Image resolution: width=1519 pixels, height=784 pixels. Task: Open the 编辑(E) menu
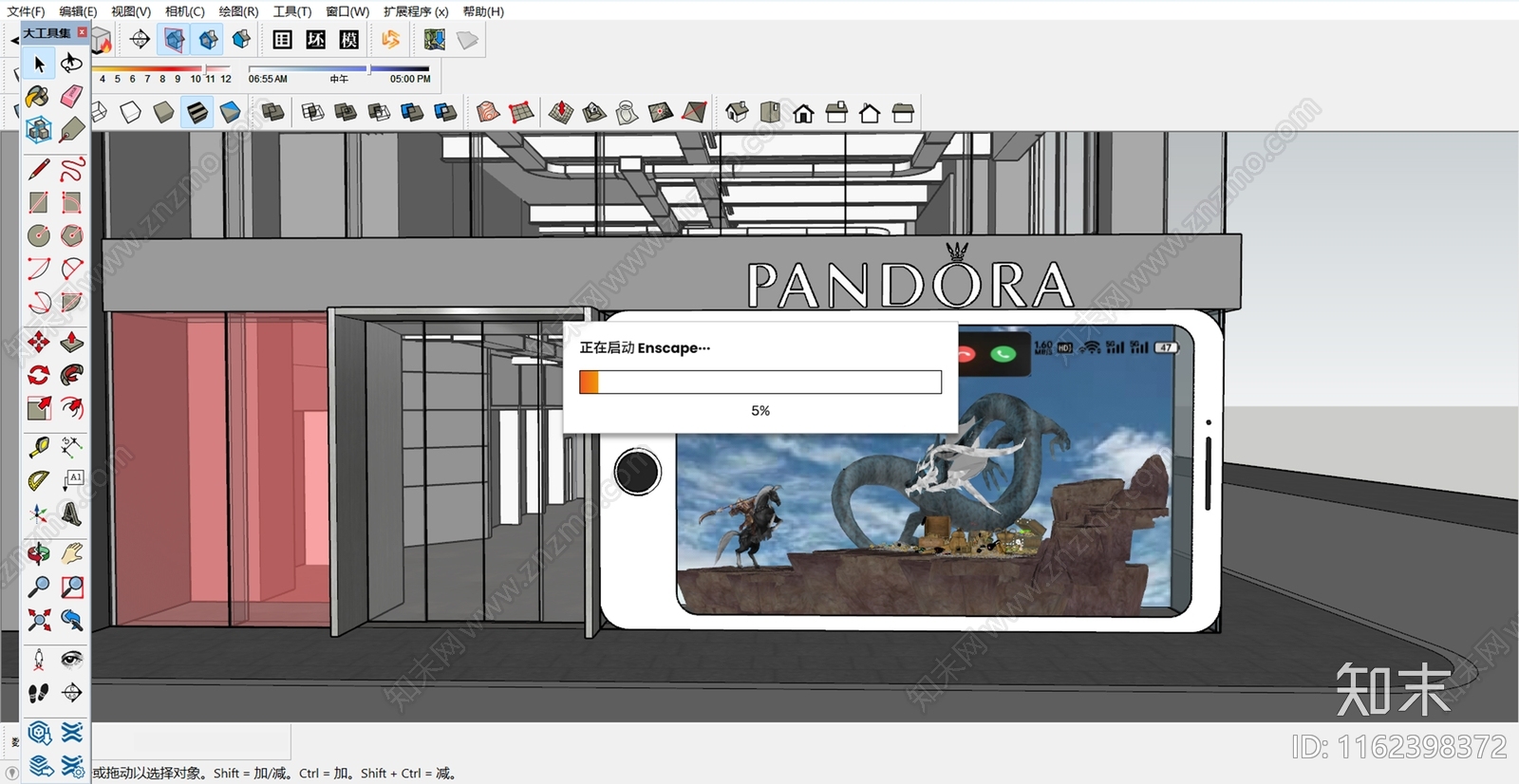(x=78, y=11)
